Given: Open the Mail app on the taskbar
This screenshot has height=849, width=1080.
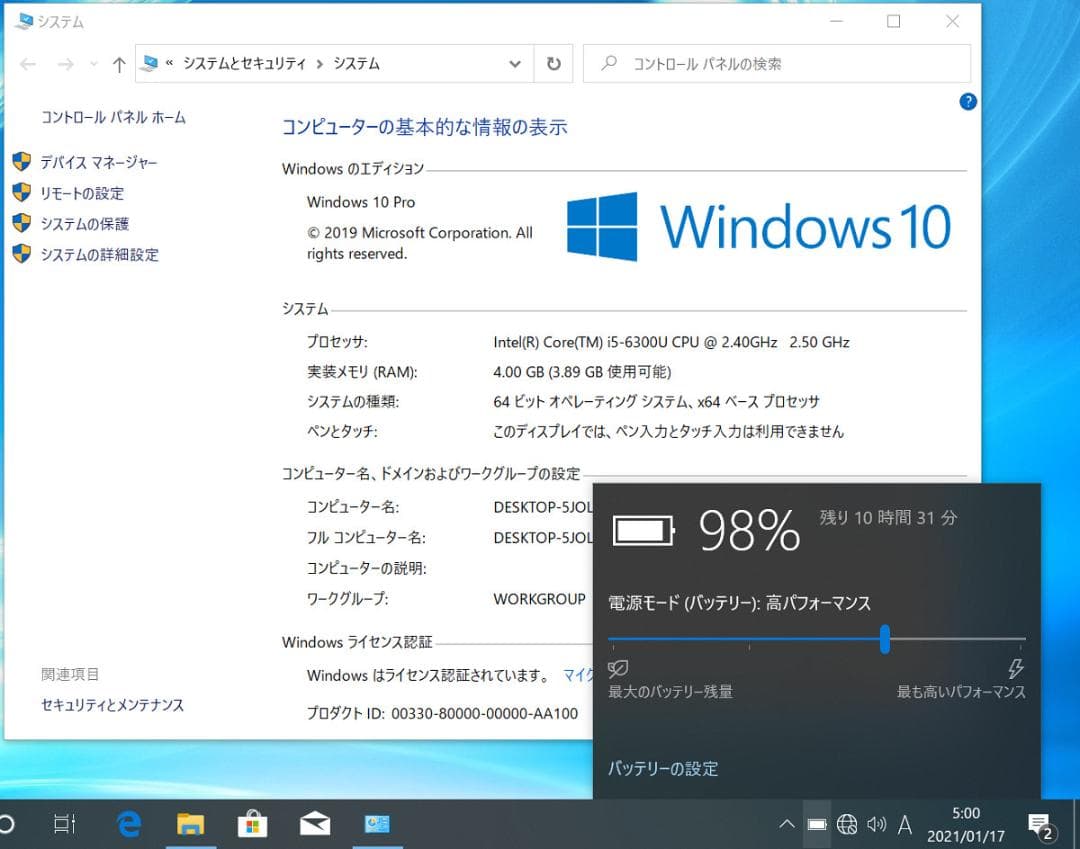Looking at the screenshot, I should (x=314, y=824).
